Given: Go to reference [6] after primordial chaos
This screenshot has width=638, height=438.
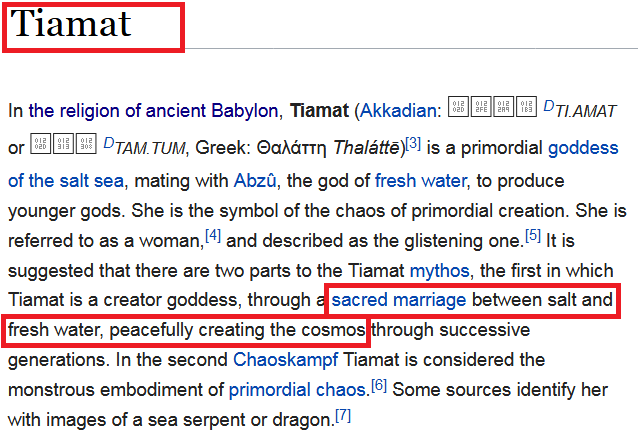Looking at the screenshot, I should pos(379,383).
